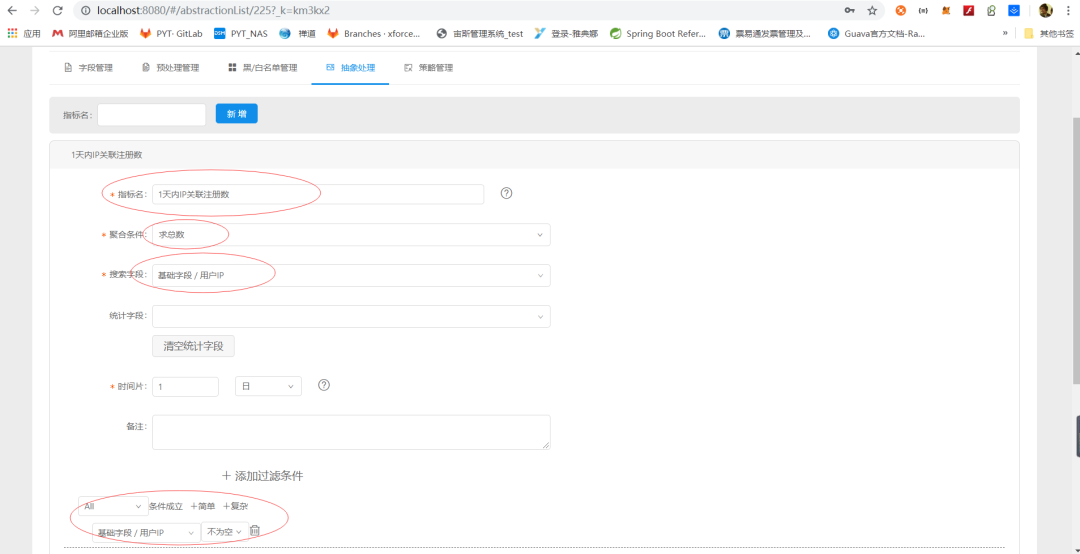Open the 登录-雅典娜 bookmark
The width and height of the screenshot is (1080, 554).
(x=565, y=33)
